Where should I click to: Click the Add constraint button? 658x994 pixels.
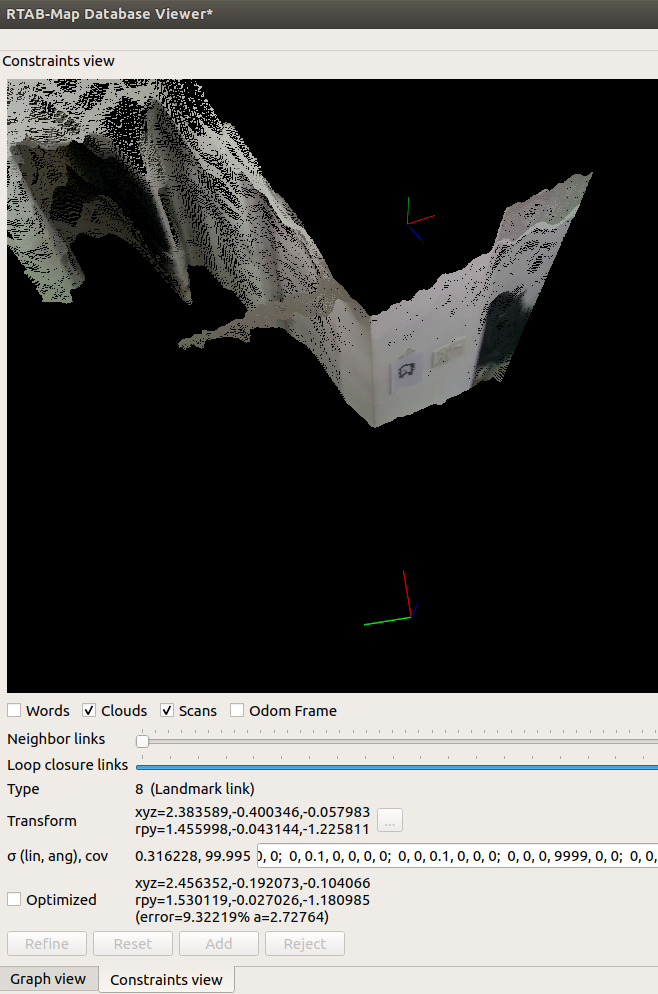pos(218,944)
